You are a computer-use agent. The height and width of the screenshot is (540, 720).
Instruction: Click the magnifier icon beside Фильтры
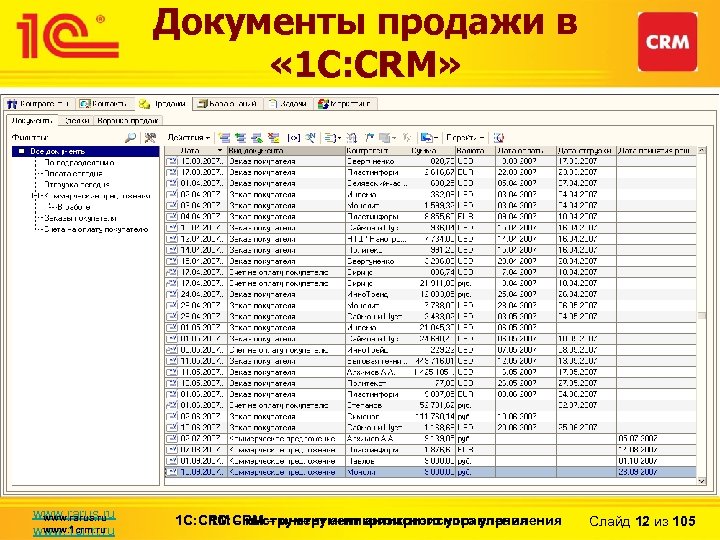(x=130, y=137)
